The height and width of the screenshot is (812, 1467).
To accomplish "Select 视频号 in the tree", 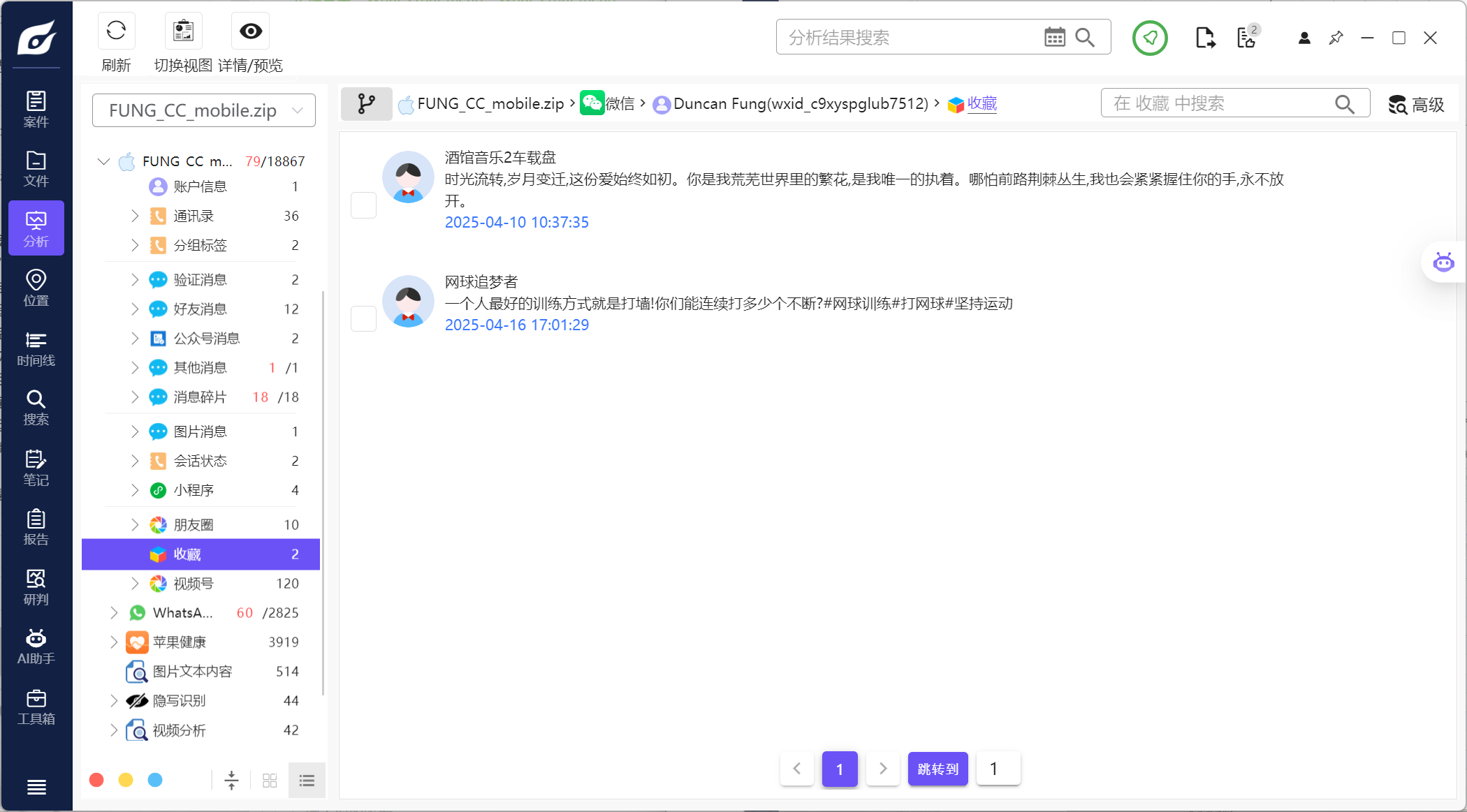I will [194, 583].
